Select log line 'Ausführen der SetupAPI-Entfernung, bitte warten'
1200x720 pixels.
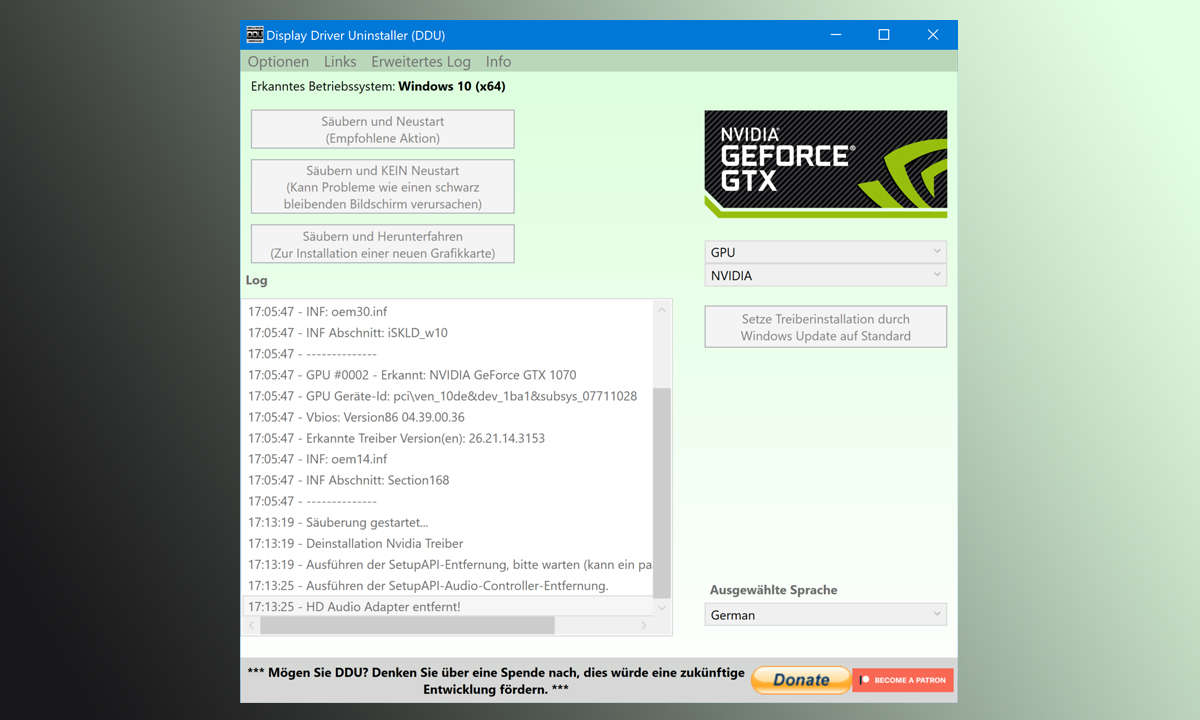[447, 564]
